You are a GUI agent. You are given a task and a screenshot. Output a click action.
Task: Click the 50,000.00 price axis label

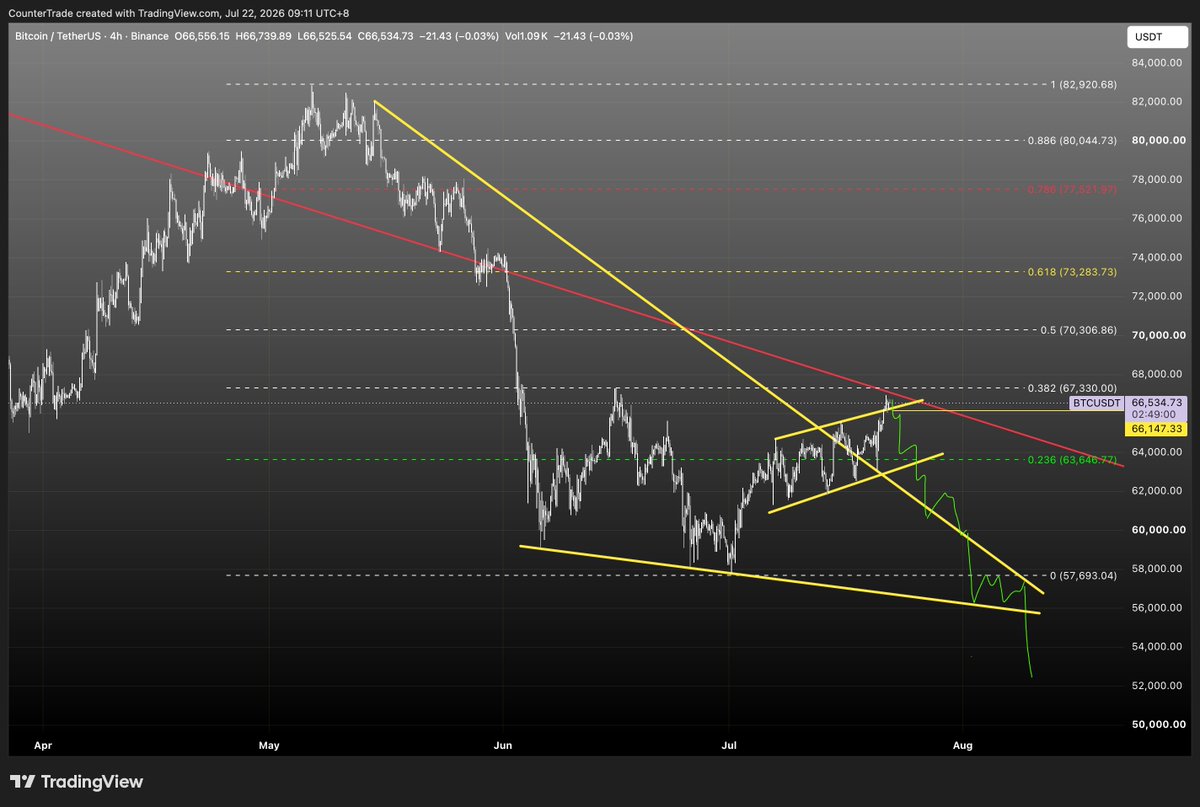(x=1159, y=724)
